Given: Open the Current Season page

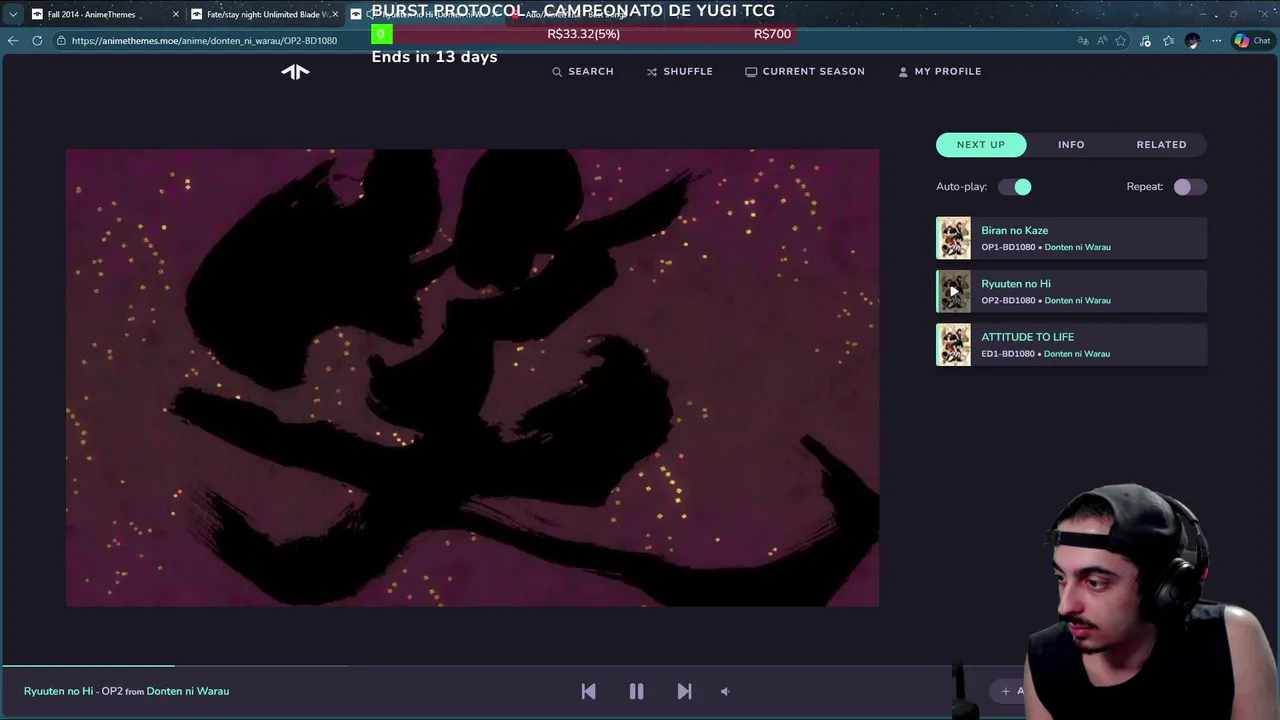Looking at the screenshot, I should tap(805, 71).
